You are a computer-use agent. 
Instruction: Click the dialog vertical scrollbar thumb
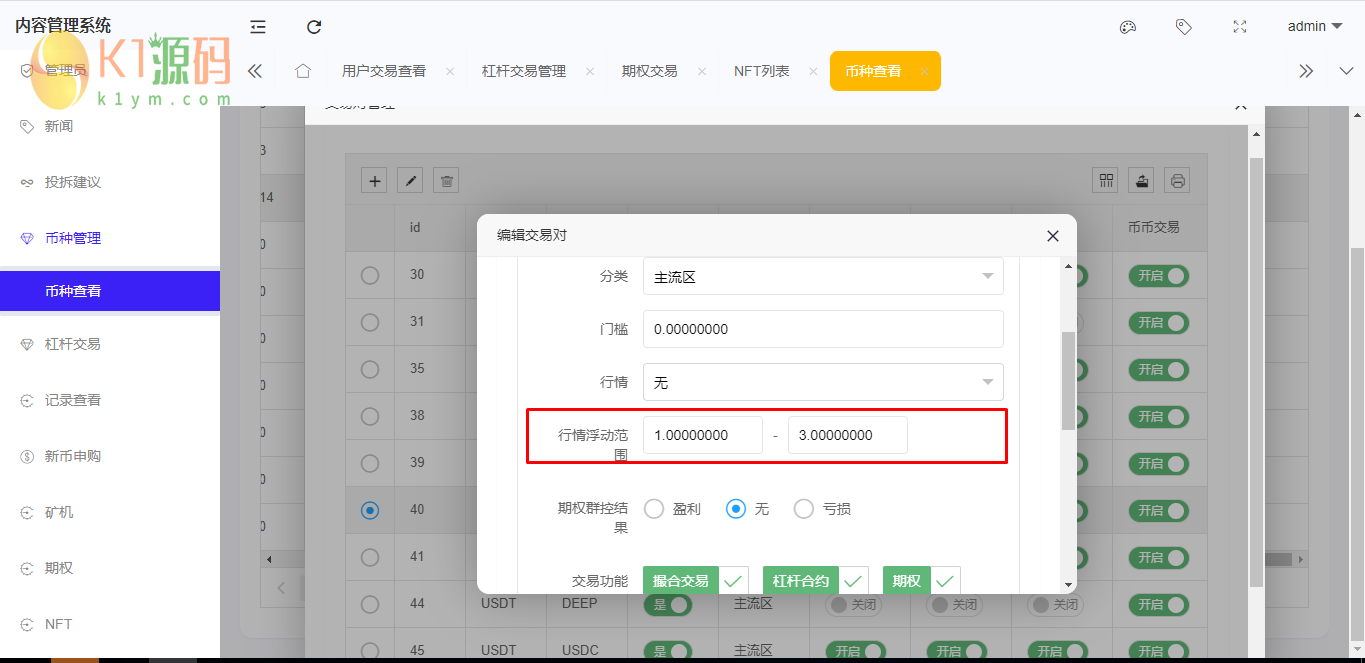point(1068,380)
